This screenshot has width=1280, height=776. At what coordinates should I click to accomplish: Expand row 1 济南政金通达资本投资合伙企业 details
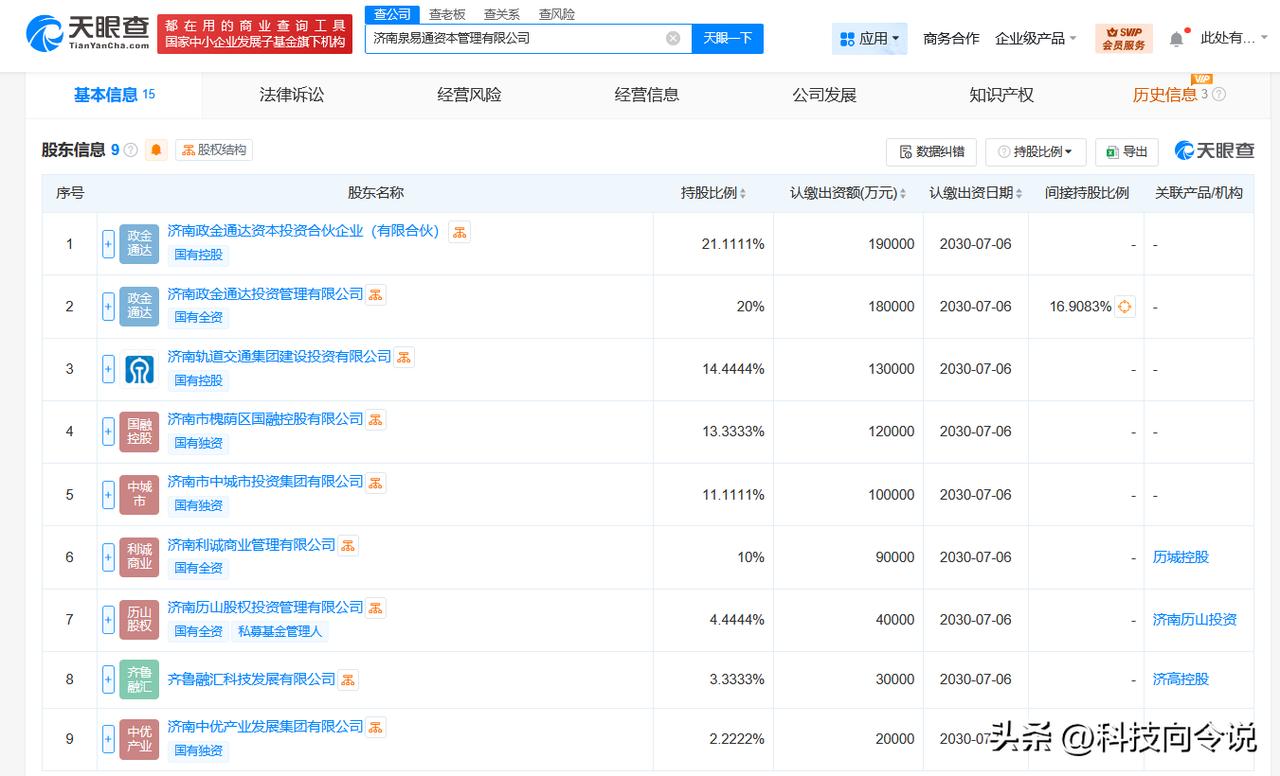click(108, 244)
